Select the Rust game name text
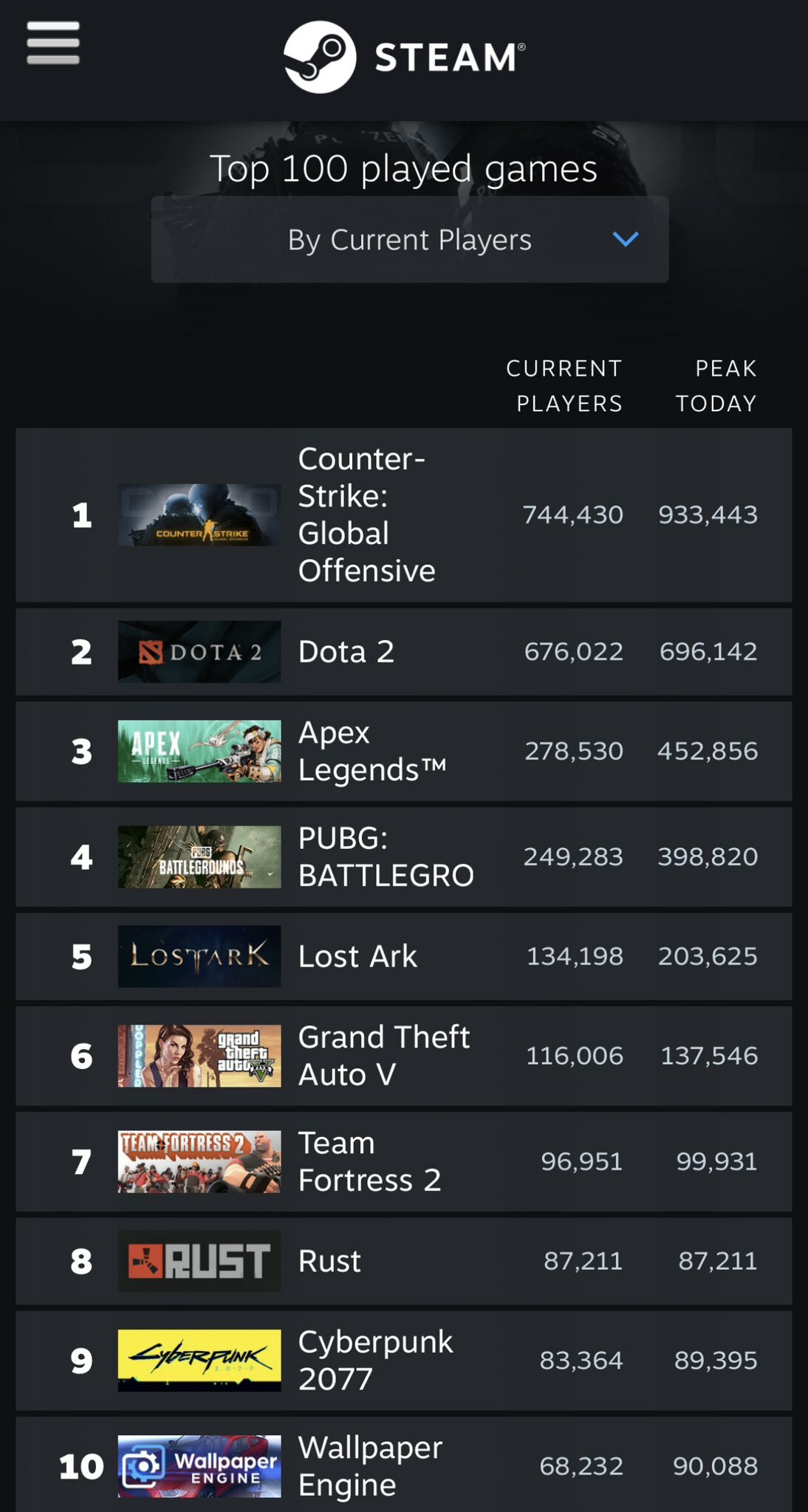Image resolution: width=808 pixels, height=1512 pixels. 329,1261
